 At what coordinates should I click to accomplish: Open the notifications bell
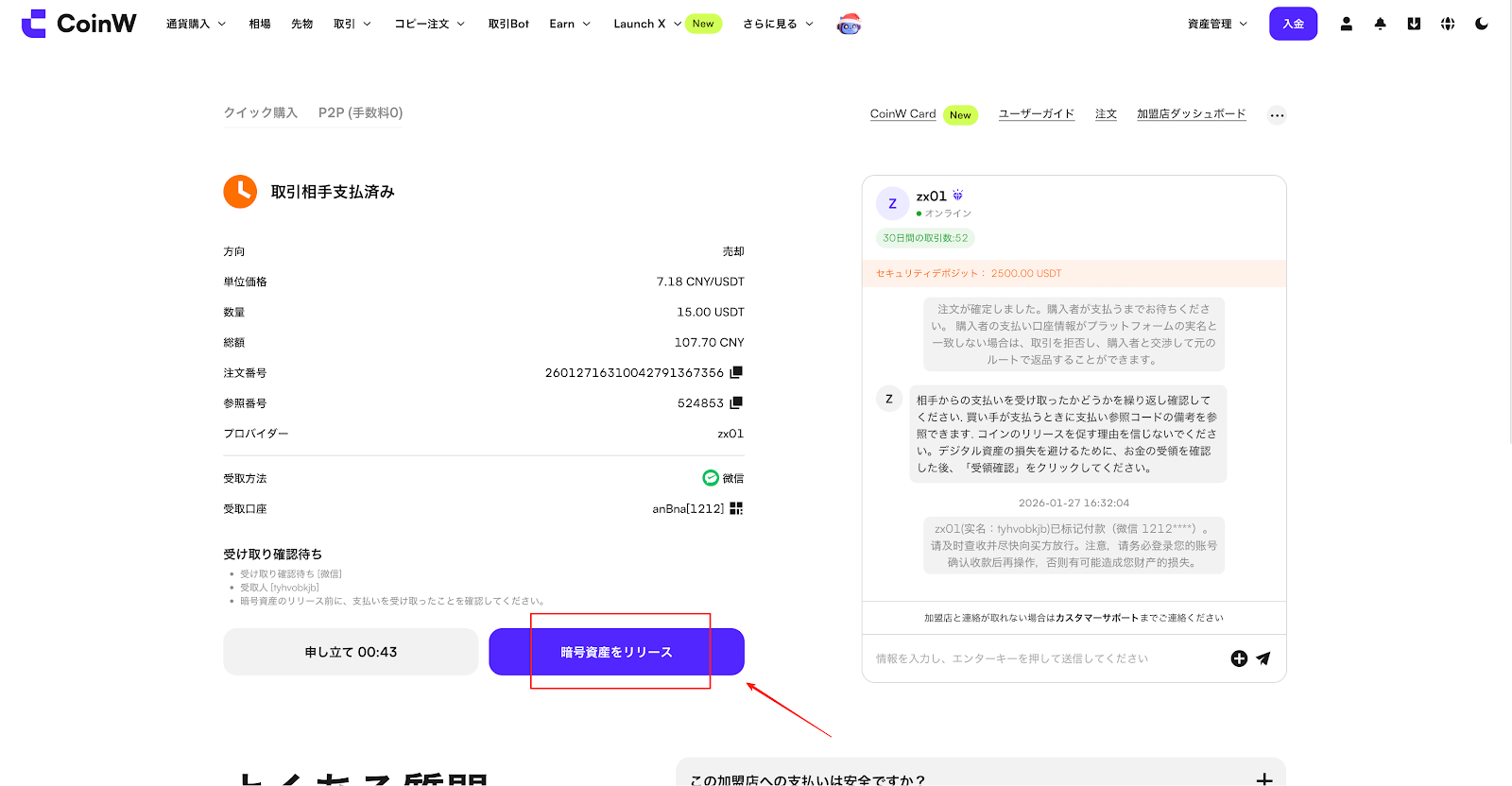tap(1380, 24)
